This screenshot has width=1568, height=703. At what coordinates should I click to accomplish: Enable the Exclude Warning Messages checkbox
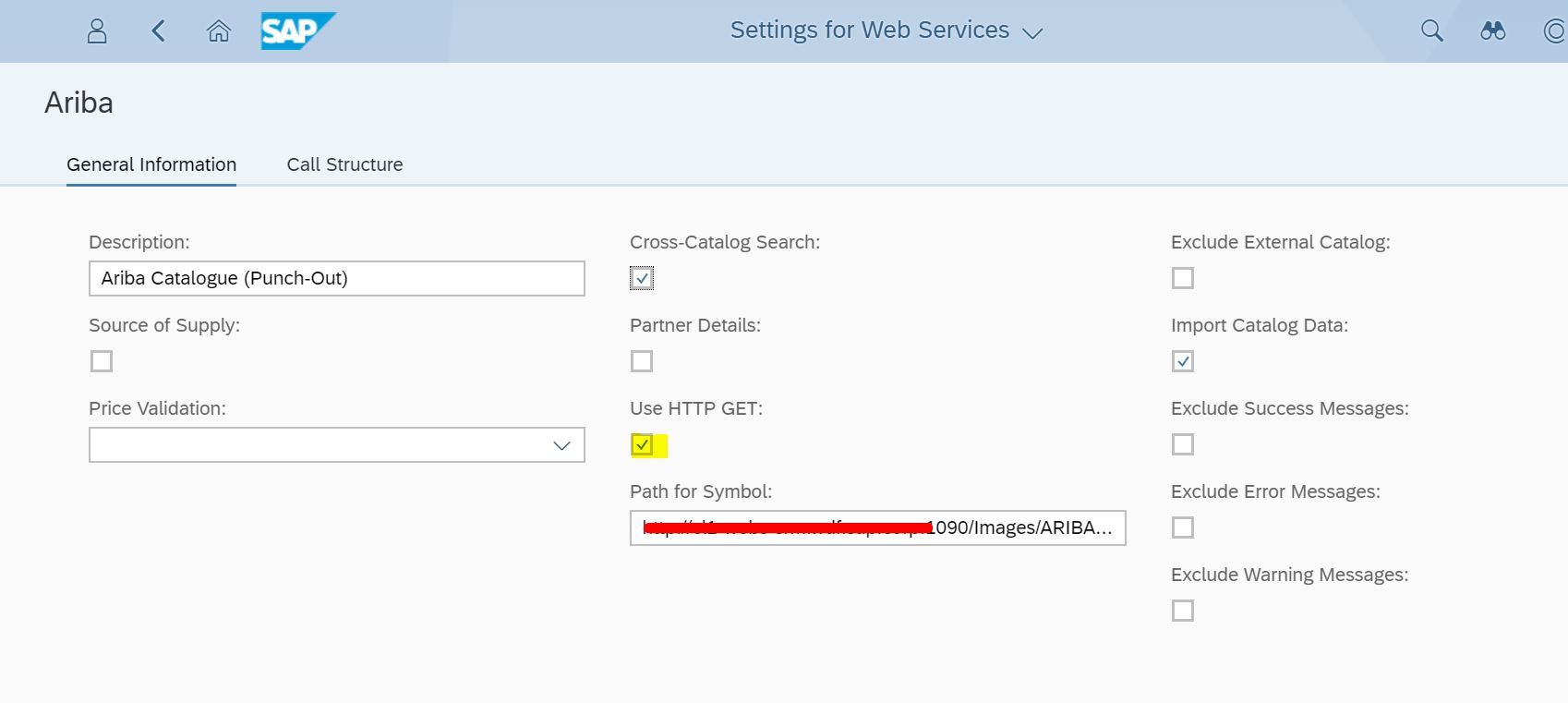coord(1183,611)
